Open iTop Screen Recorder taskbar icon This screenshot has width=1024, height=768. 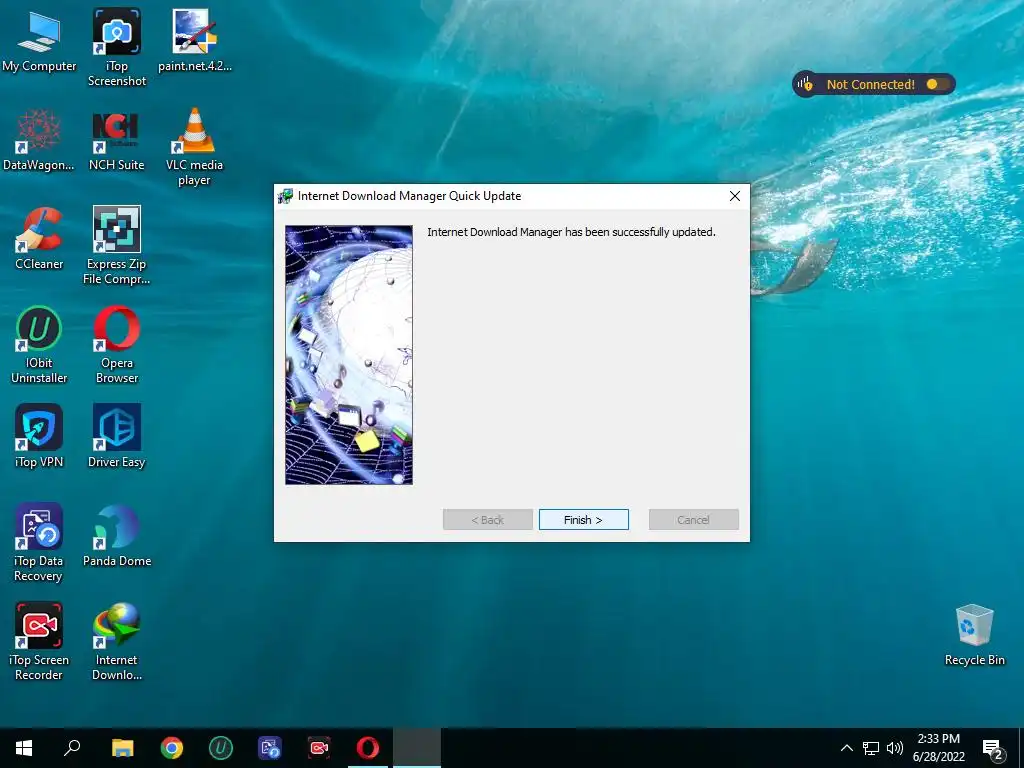319,748
